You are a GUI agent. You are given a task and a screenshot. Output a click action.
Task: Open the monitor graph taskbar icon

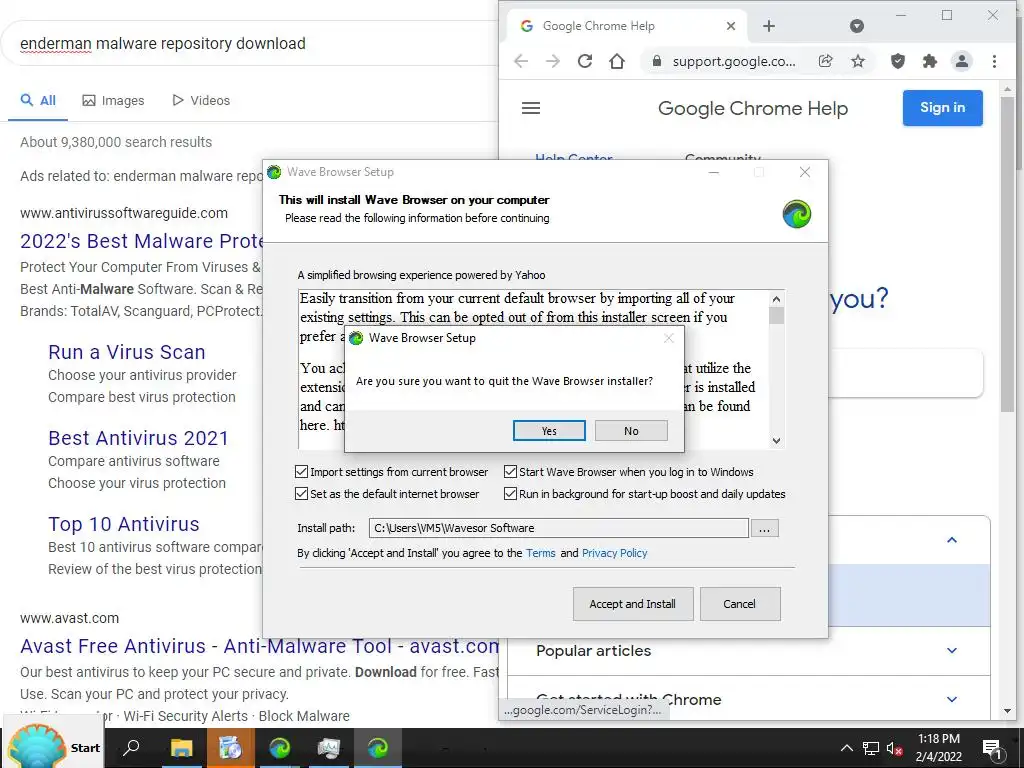tap(328, 748)
